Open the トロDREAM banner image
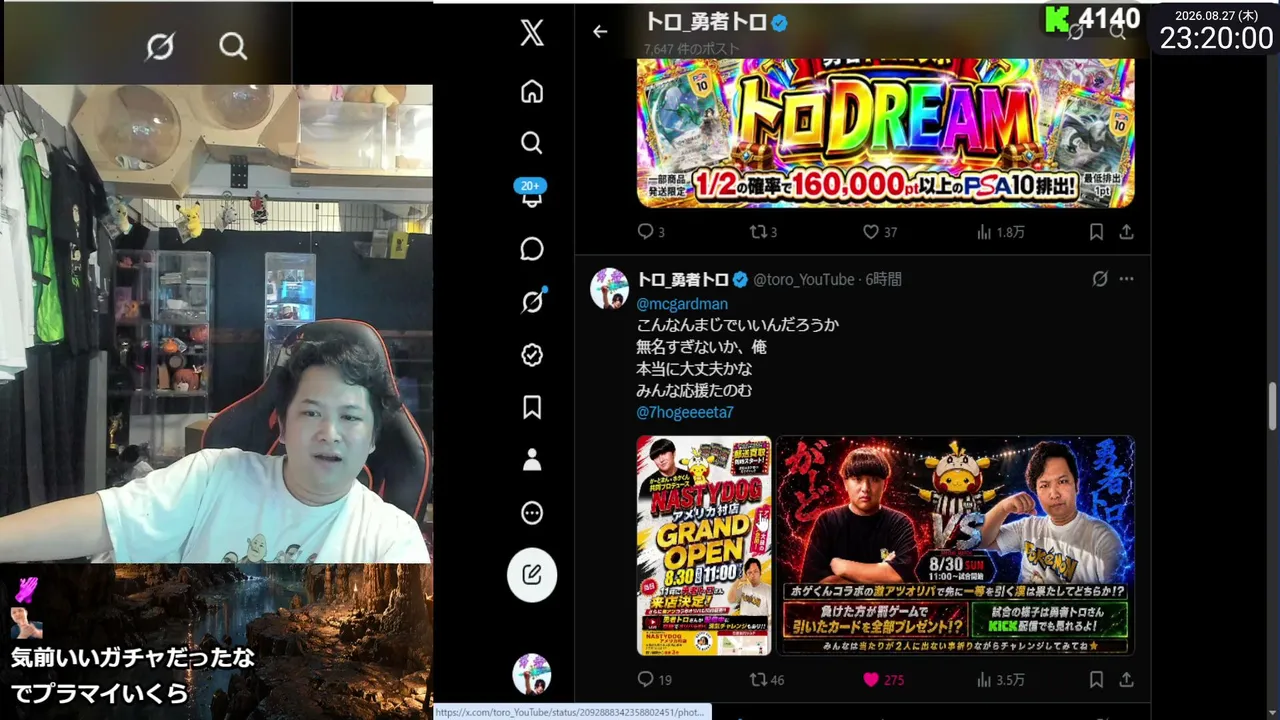 886,133
